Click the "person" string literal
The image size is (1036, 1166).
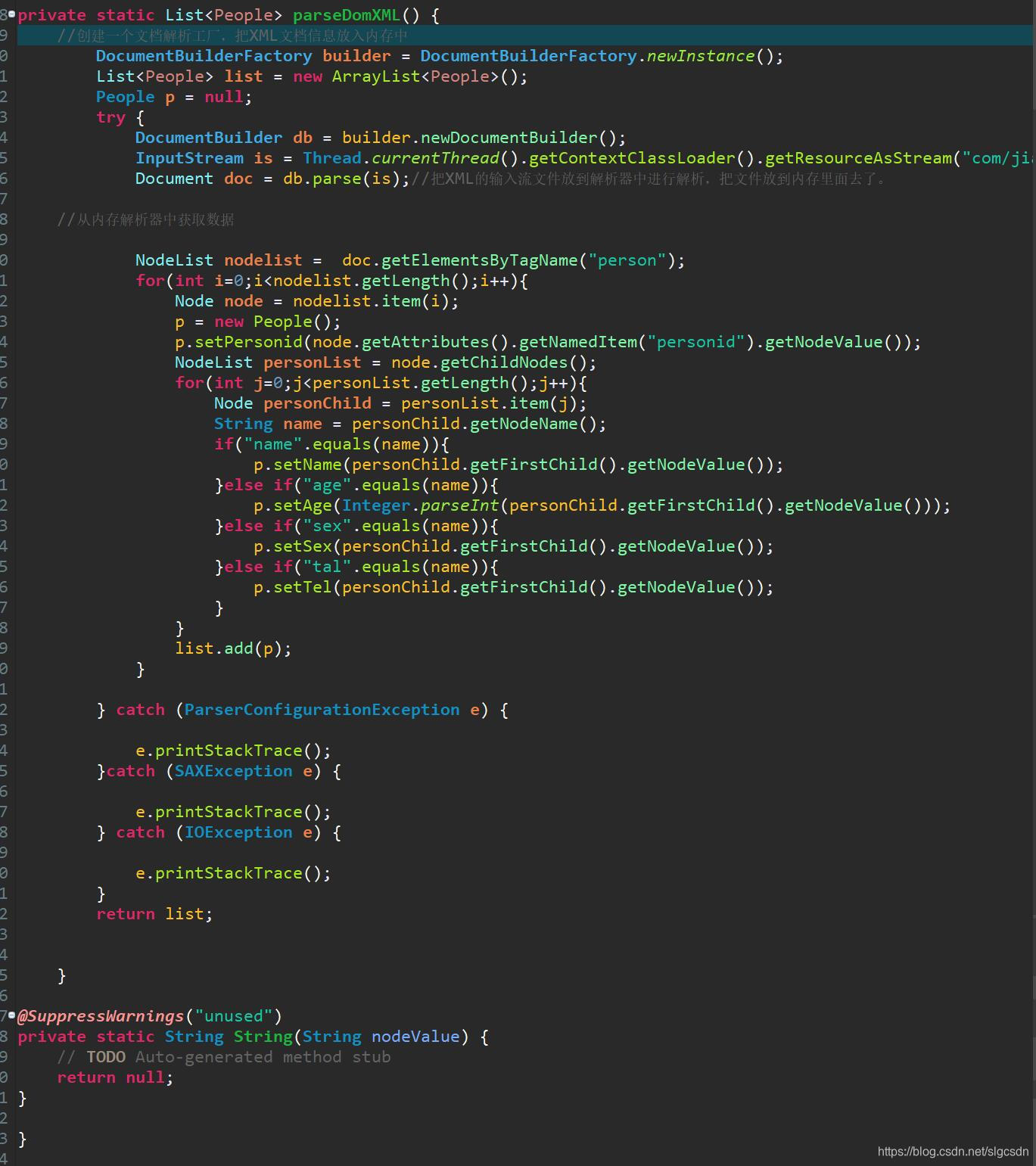627,260
